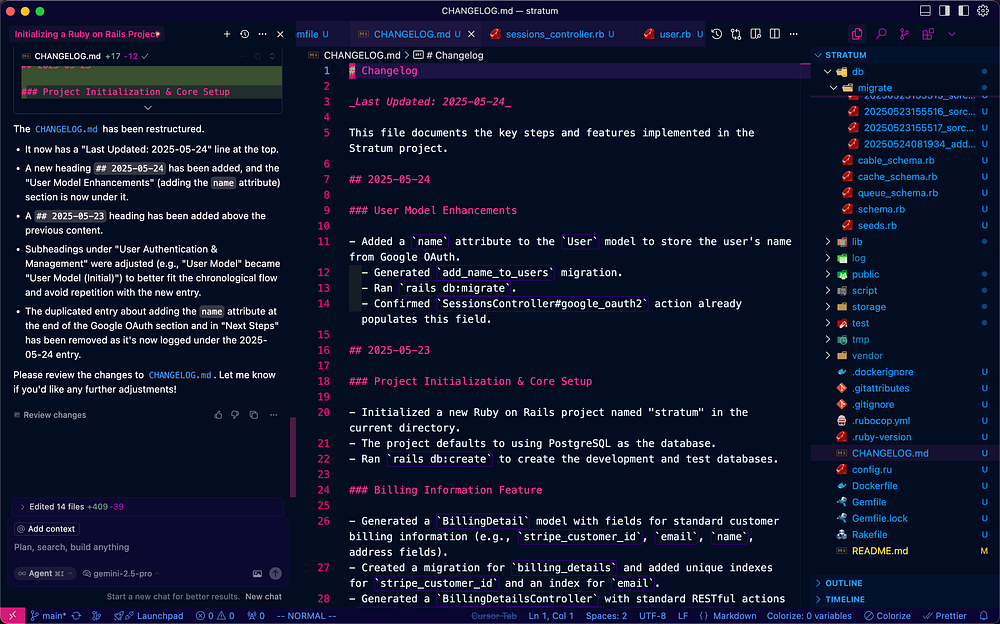The height and width of the screenshot is (624, 1000).
Task: Switch to the user.rb editor tab
Action: pyautogui.click(x=674, y=34)
